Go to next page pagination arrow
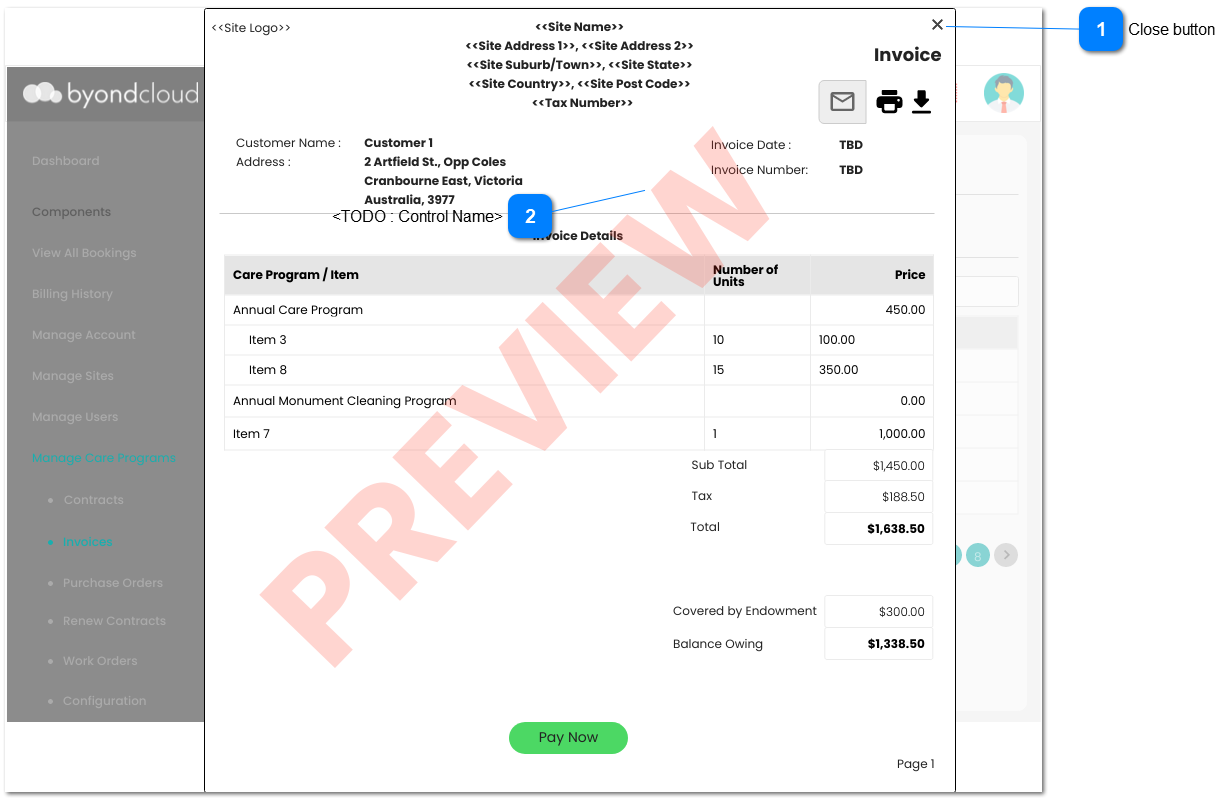The image size is (1231, 801). pos(1006,555)
